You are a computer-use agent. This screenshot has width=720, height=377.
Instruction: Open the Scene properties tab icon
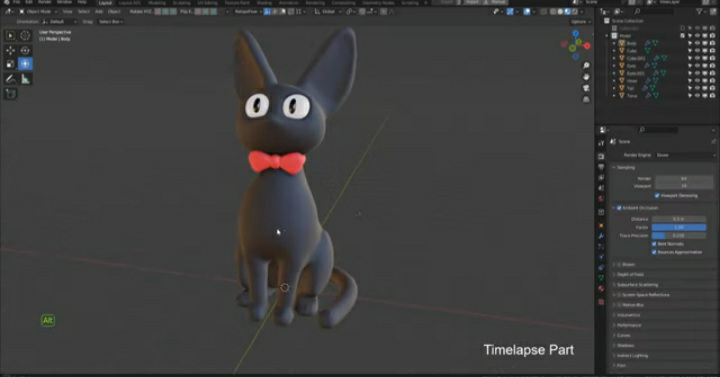pyautogui.click(x=601, y=188)
